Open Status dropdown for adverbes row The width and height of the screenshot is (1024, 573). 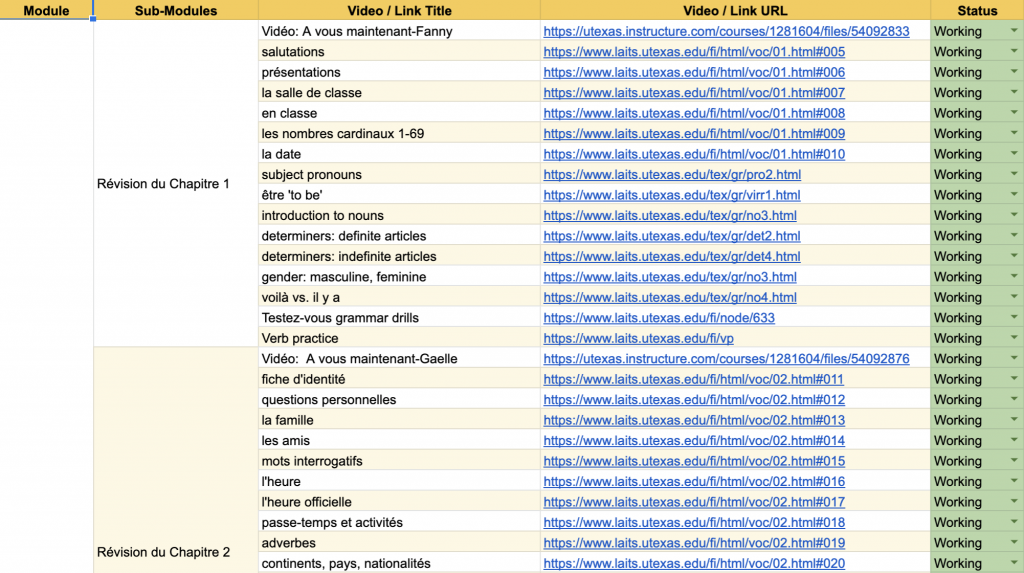pyautogui.click(x=1014, y=543)
